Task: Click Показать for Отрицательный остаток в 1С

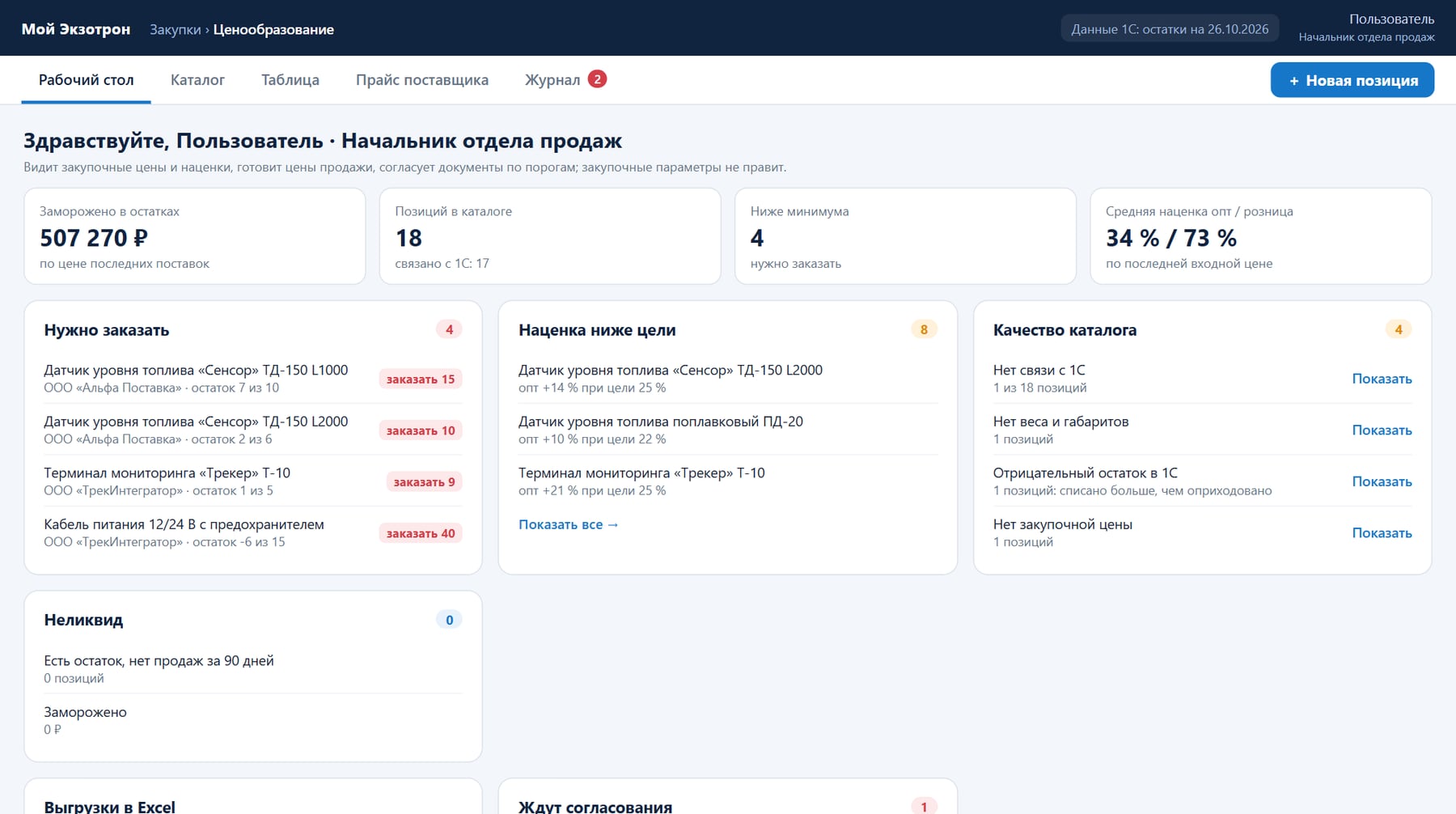Action: (x=1382, y=481)
